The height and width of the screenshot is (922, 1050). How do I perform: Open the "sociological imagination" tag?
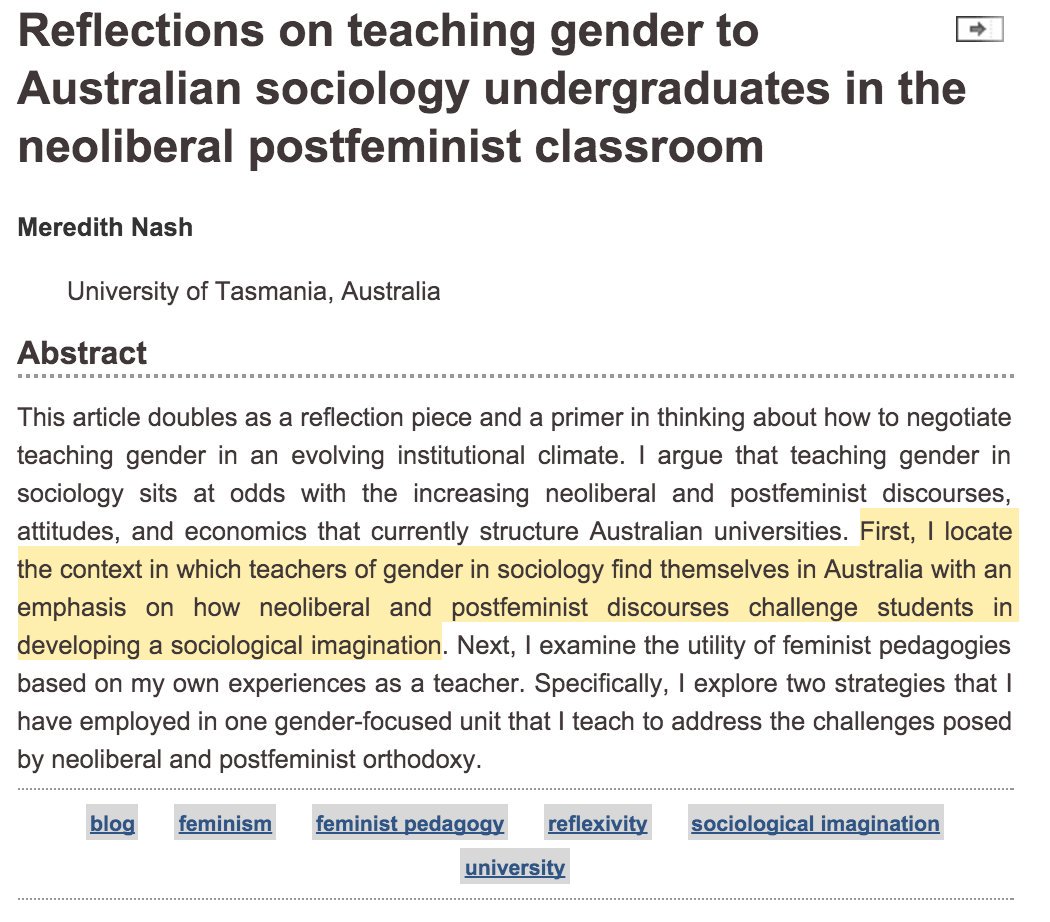point(815,823)
